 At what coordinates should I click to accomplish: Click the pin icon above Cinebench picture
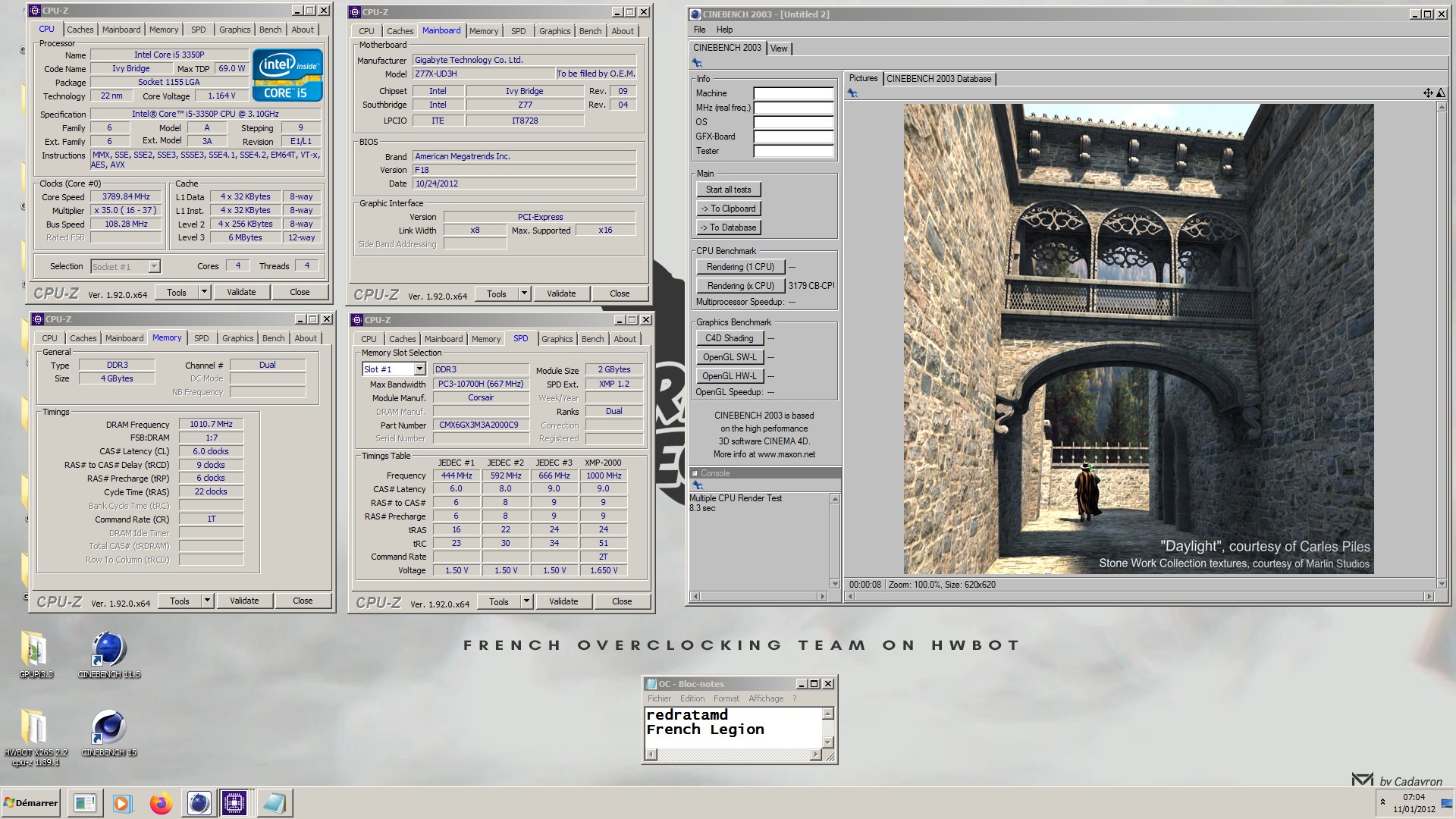point(852,93)
